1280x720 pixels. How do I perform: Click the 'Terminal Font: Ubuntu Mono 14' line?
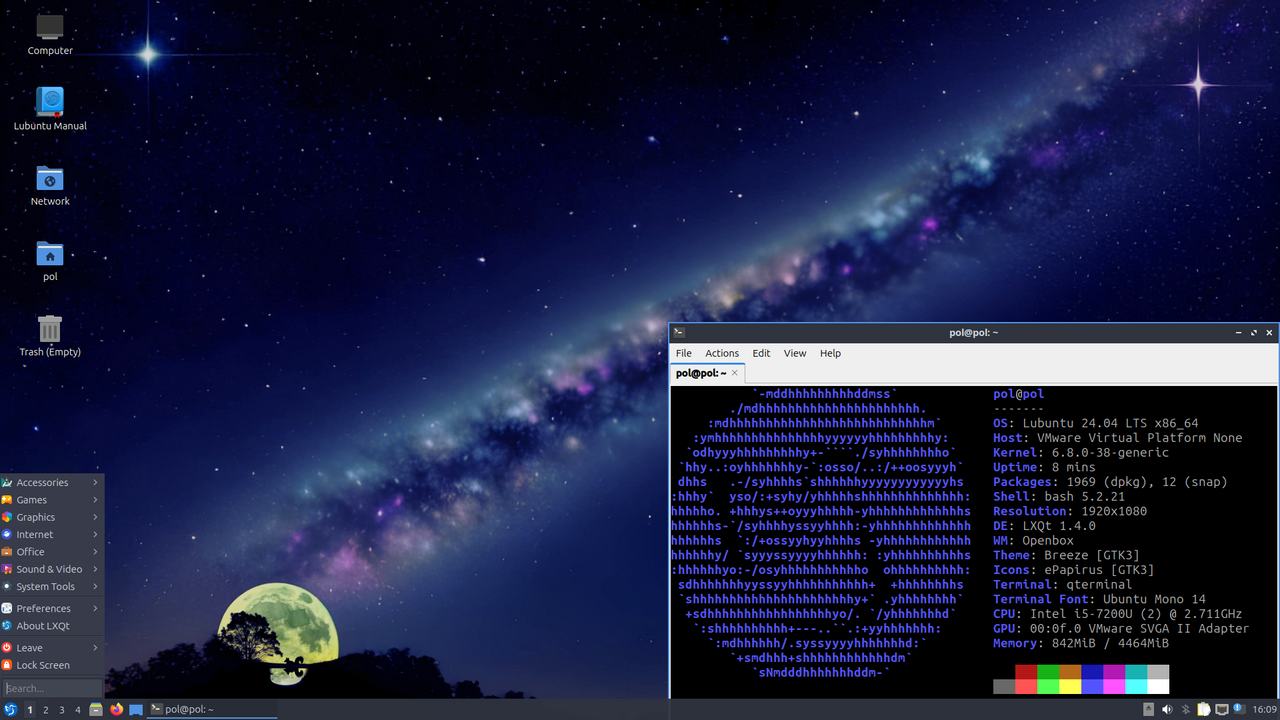(1099, 599)
